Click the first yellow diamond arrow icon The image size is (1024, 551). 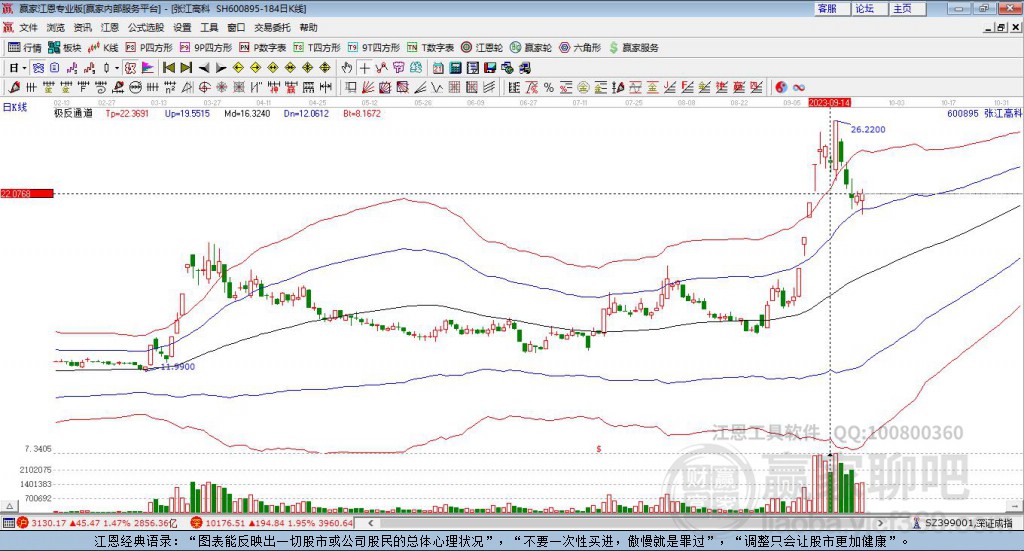(238, 68)
